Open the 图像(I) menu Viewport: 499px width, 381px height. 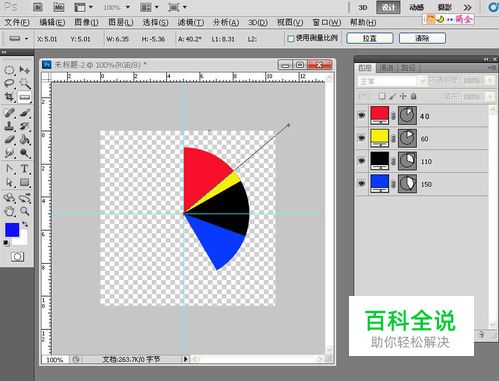click(86, 22)
